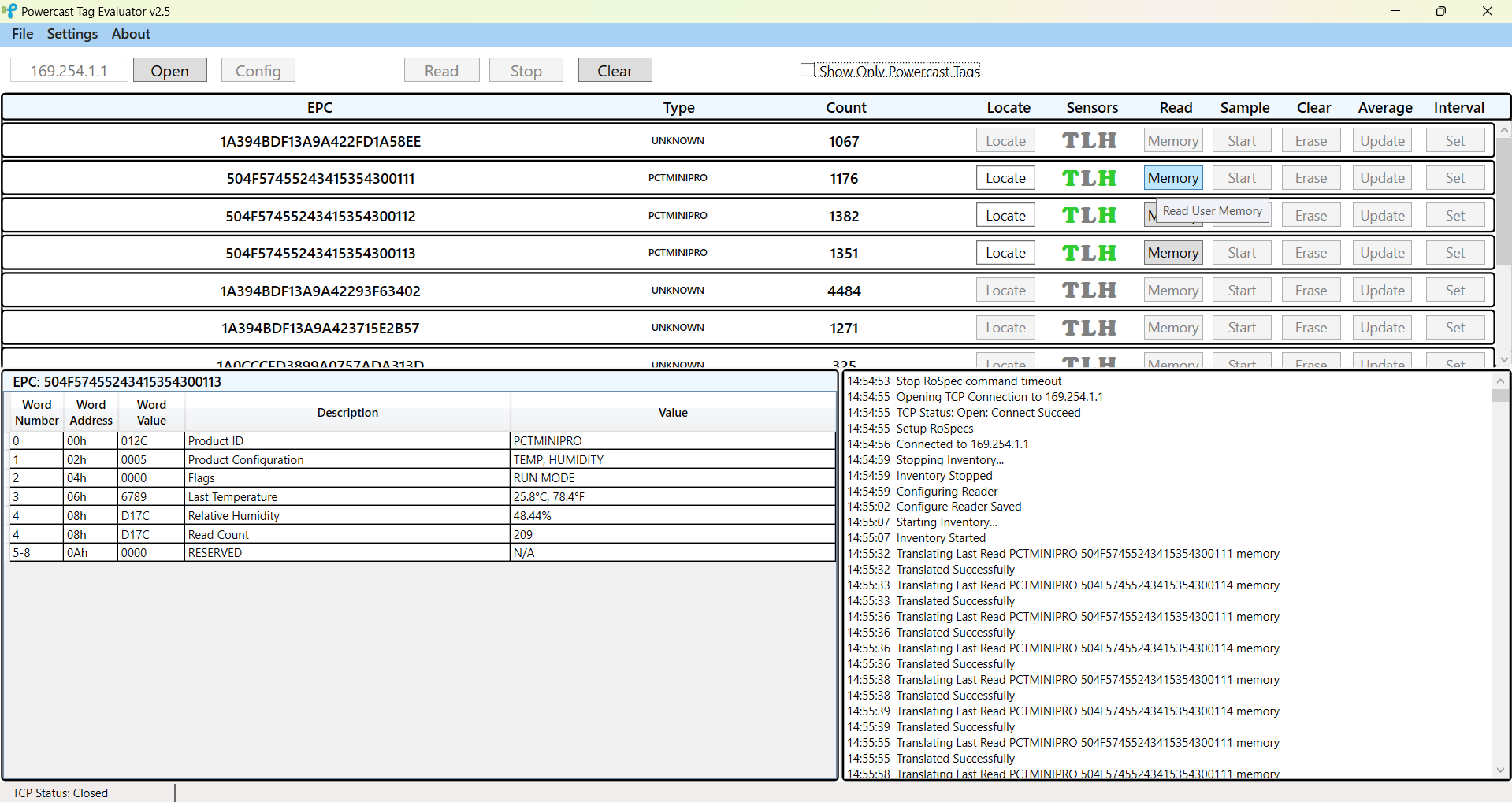
Task: Read Memory of tag 504F57455243415354300113
Action: (1173, 253)
